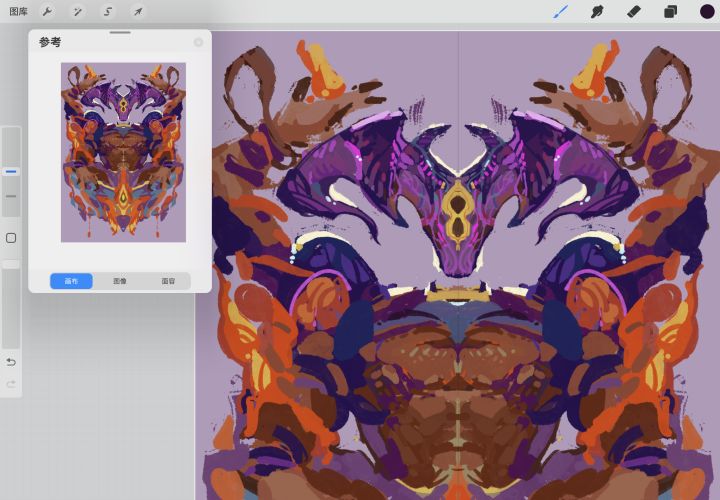Open the 图库 gallery

coord(18,12)
